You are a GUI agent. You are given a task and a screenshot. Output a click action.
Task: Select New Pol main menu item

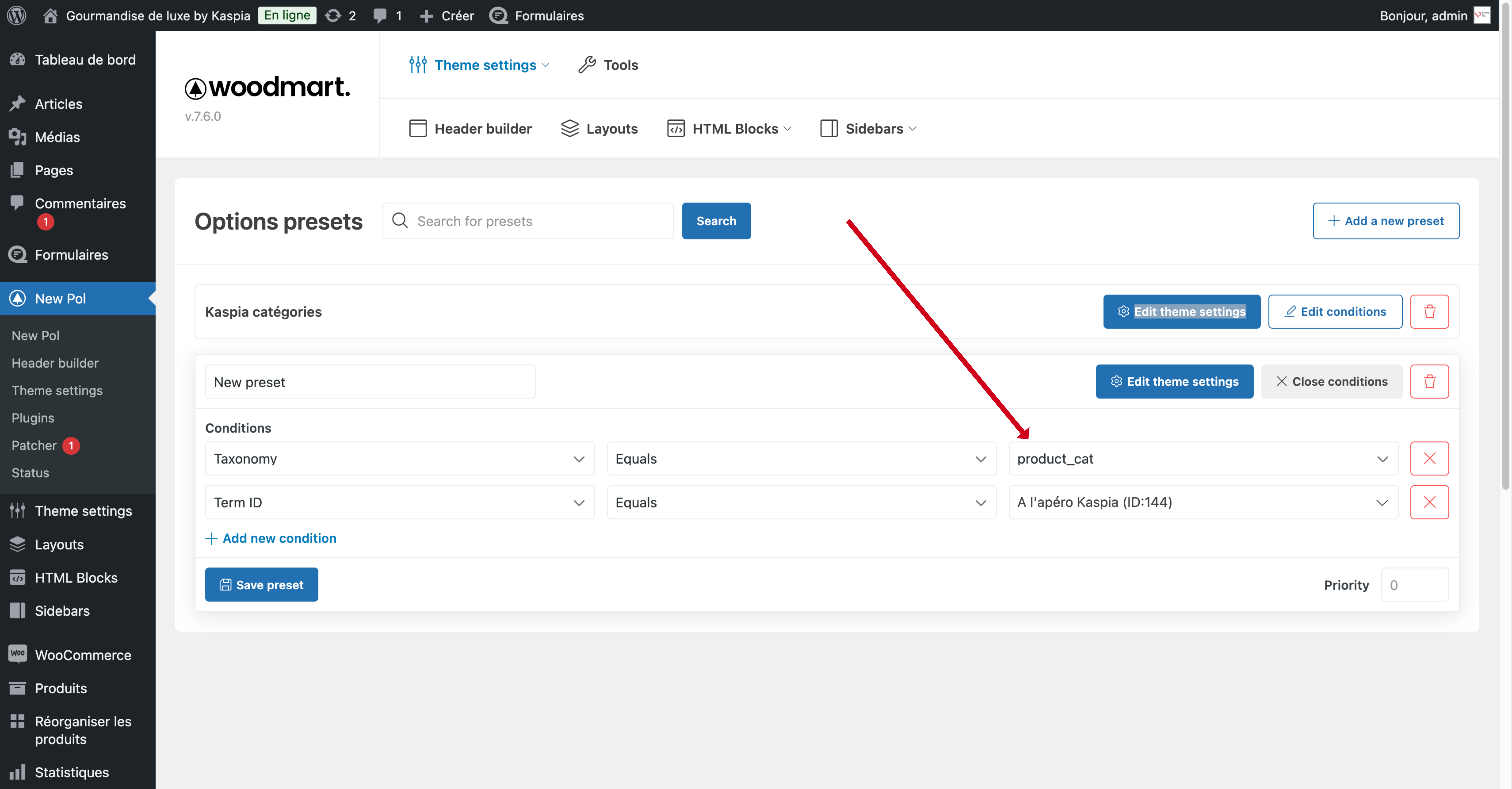point(78,298)
